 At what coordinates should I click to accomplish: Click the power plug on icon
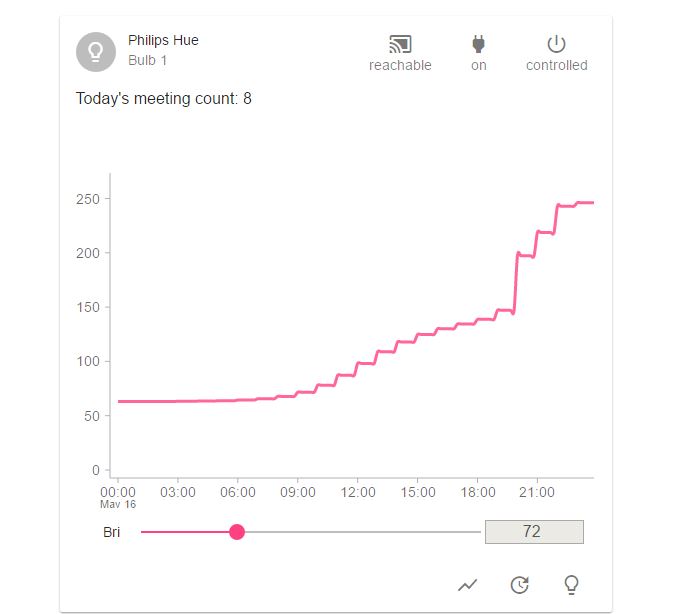pyautogui.click(x=478, y=44)
